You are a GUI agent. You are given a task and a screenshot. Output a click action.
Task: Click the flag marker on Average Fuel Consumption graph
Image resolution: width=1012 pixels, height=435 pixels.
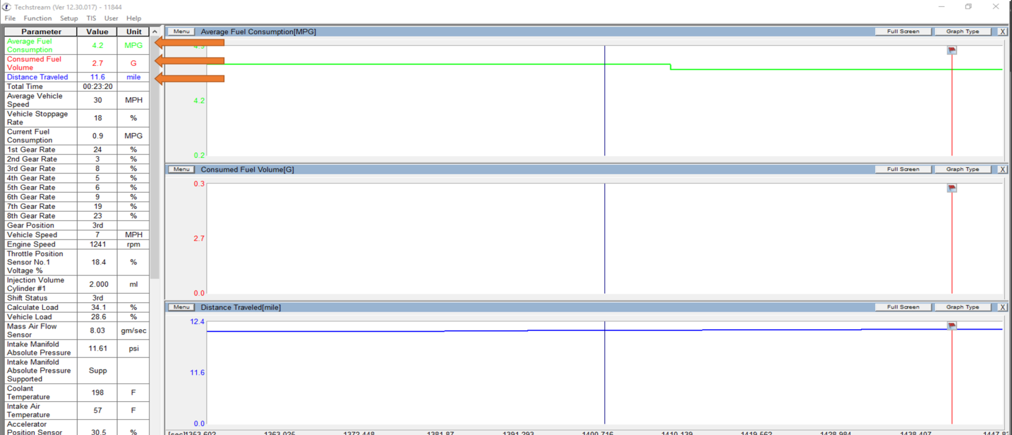point(952,50)
